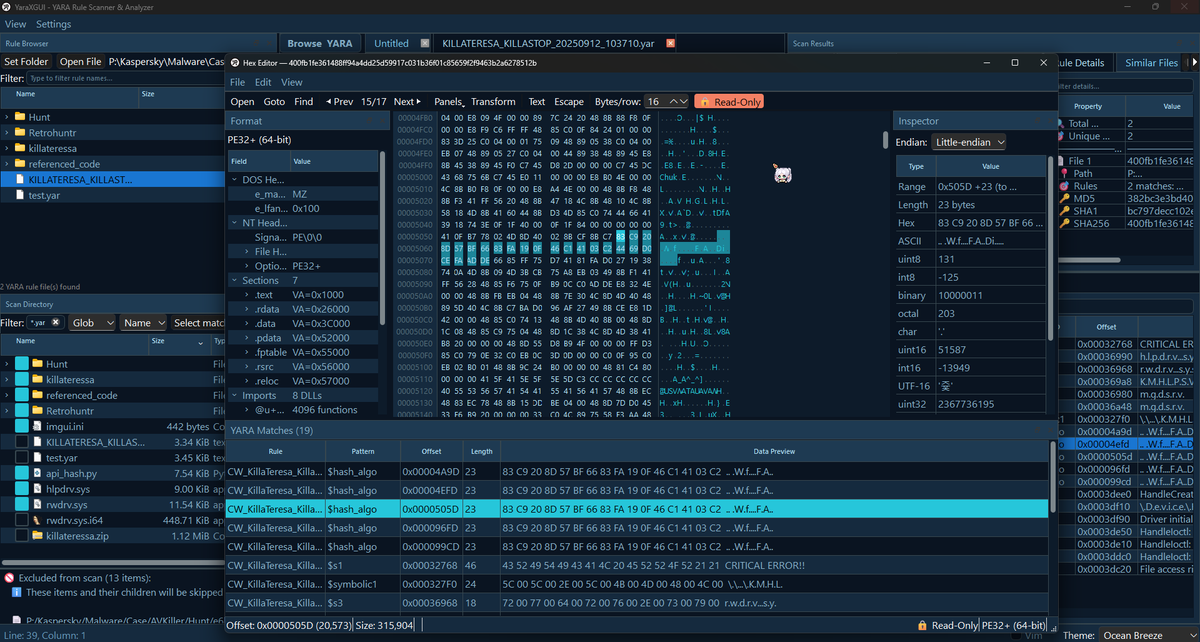Switch to the Similar Files tab
This screenshot has width=1200, height=642.
tap(1151, 62)
